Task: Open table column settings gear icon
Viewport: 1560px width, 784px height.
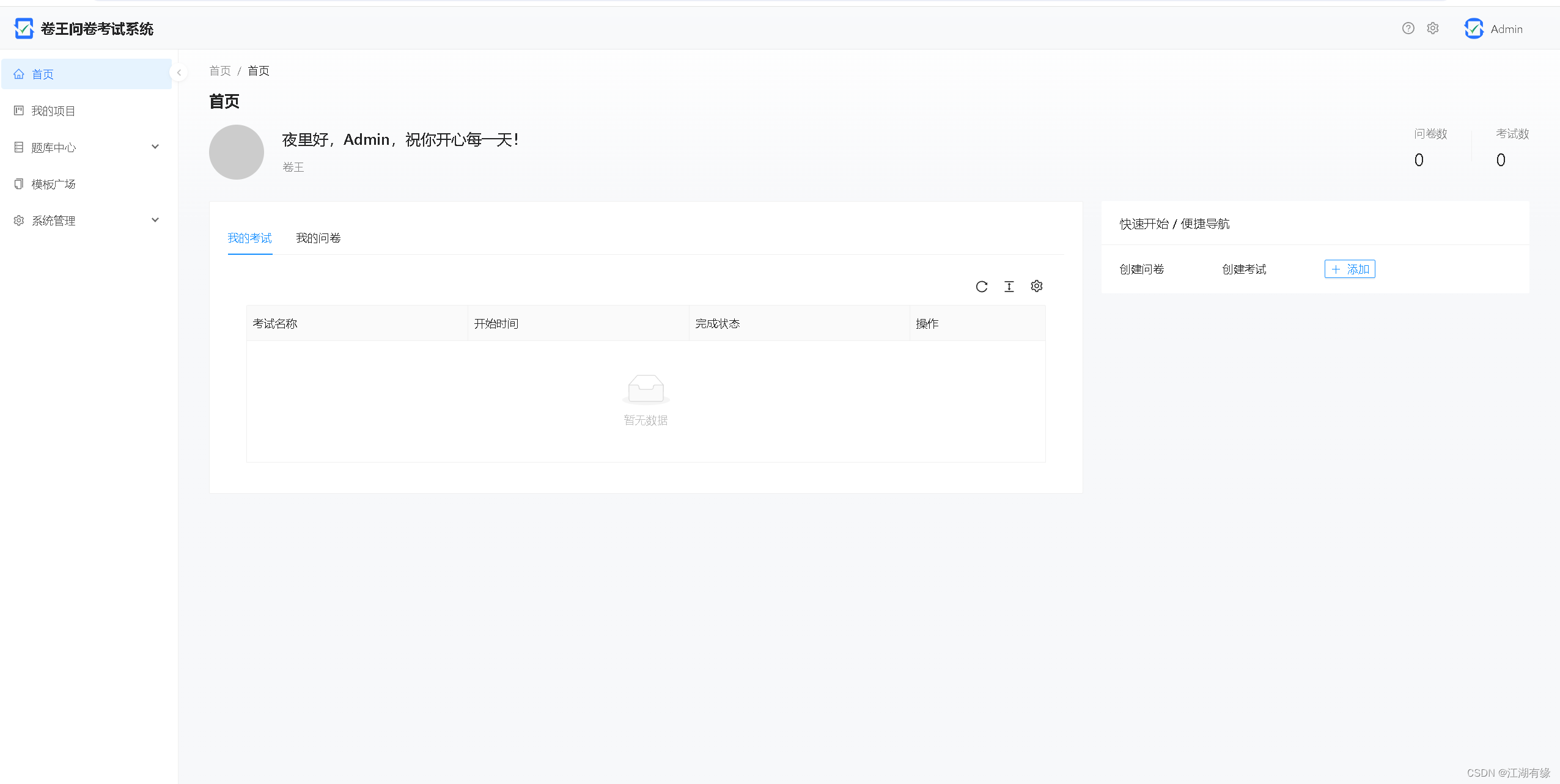Action: click(x=1037, y=286)
